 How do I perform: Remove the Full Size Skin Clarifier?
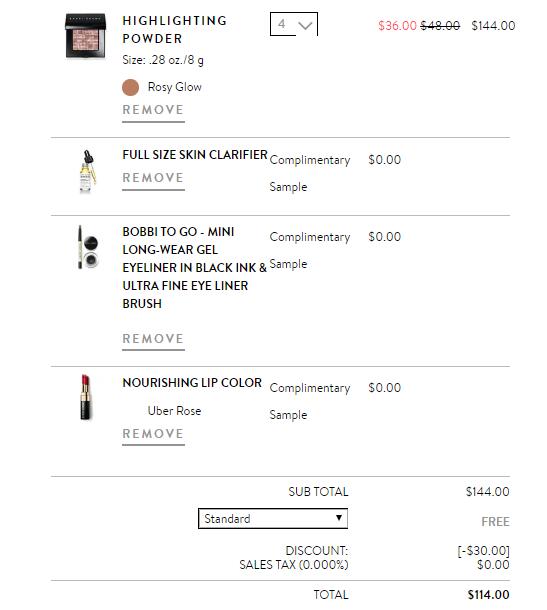tap(153, 179)
